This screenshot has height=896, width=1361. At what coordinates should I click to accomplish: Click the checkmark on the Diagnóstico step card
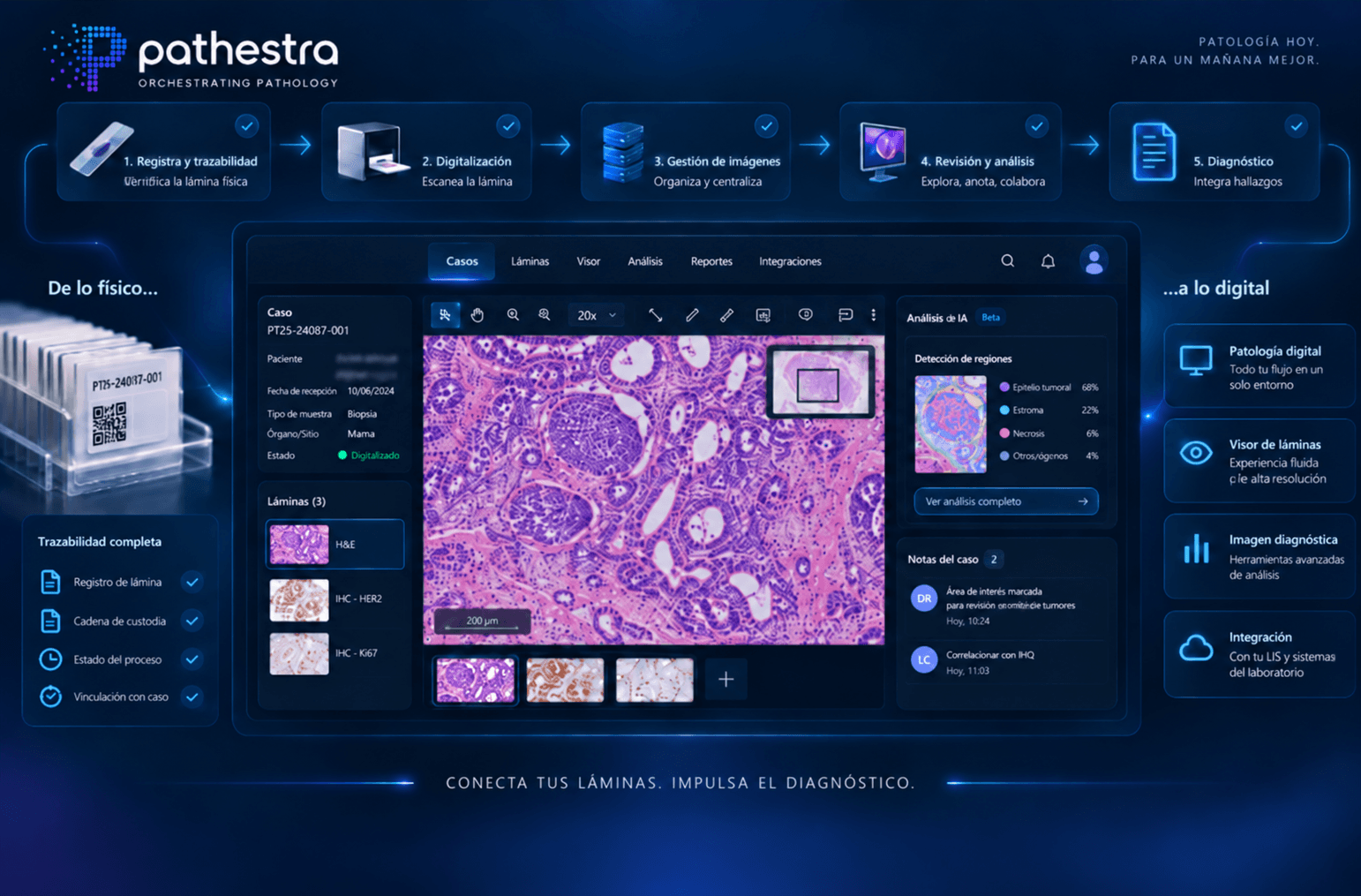coord(1296,126)
